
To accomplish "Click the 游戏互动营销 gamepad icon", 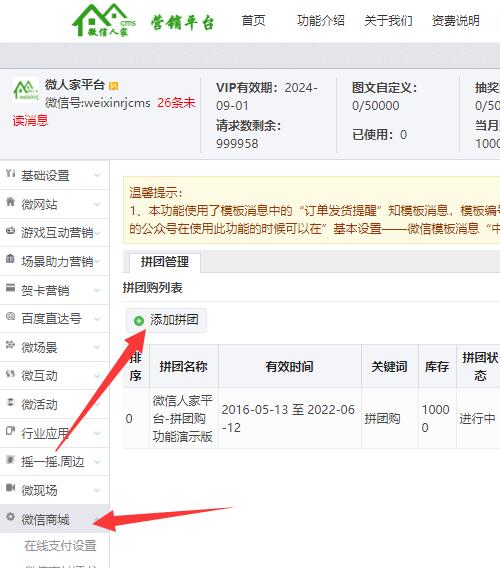I will coord(10,231).
